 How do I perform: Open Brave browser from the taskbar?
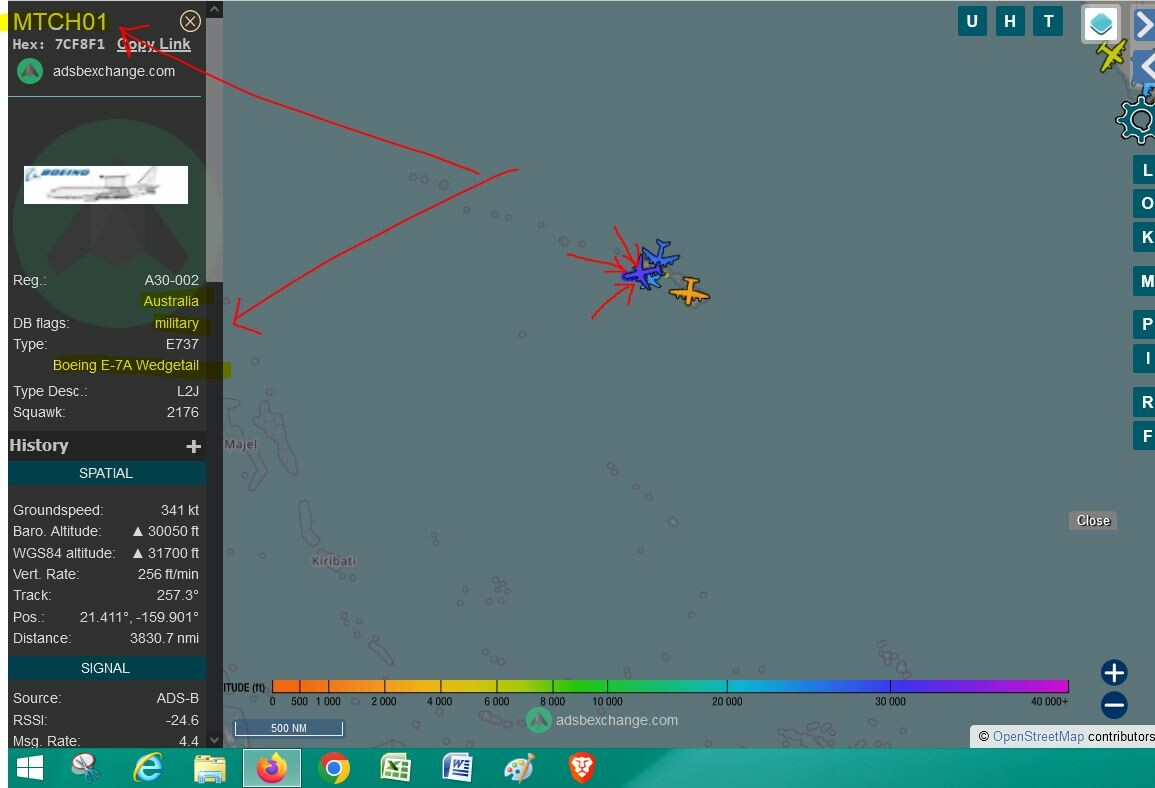point(581,768)
